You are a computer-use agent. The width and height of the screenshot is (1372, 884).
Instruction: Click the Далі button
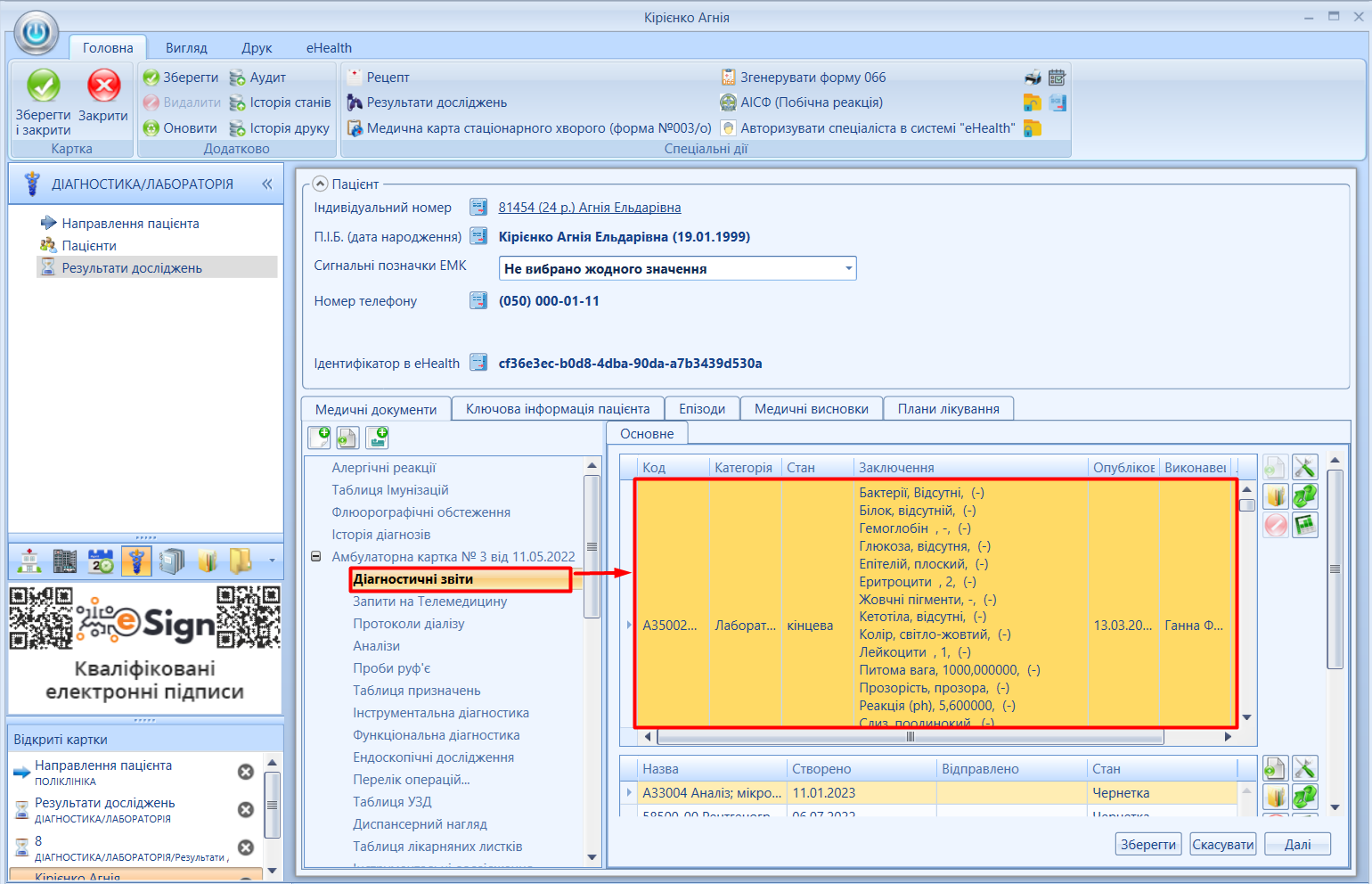(x=1297, y=844)
